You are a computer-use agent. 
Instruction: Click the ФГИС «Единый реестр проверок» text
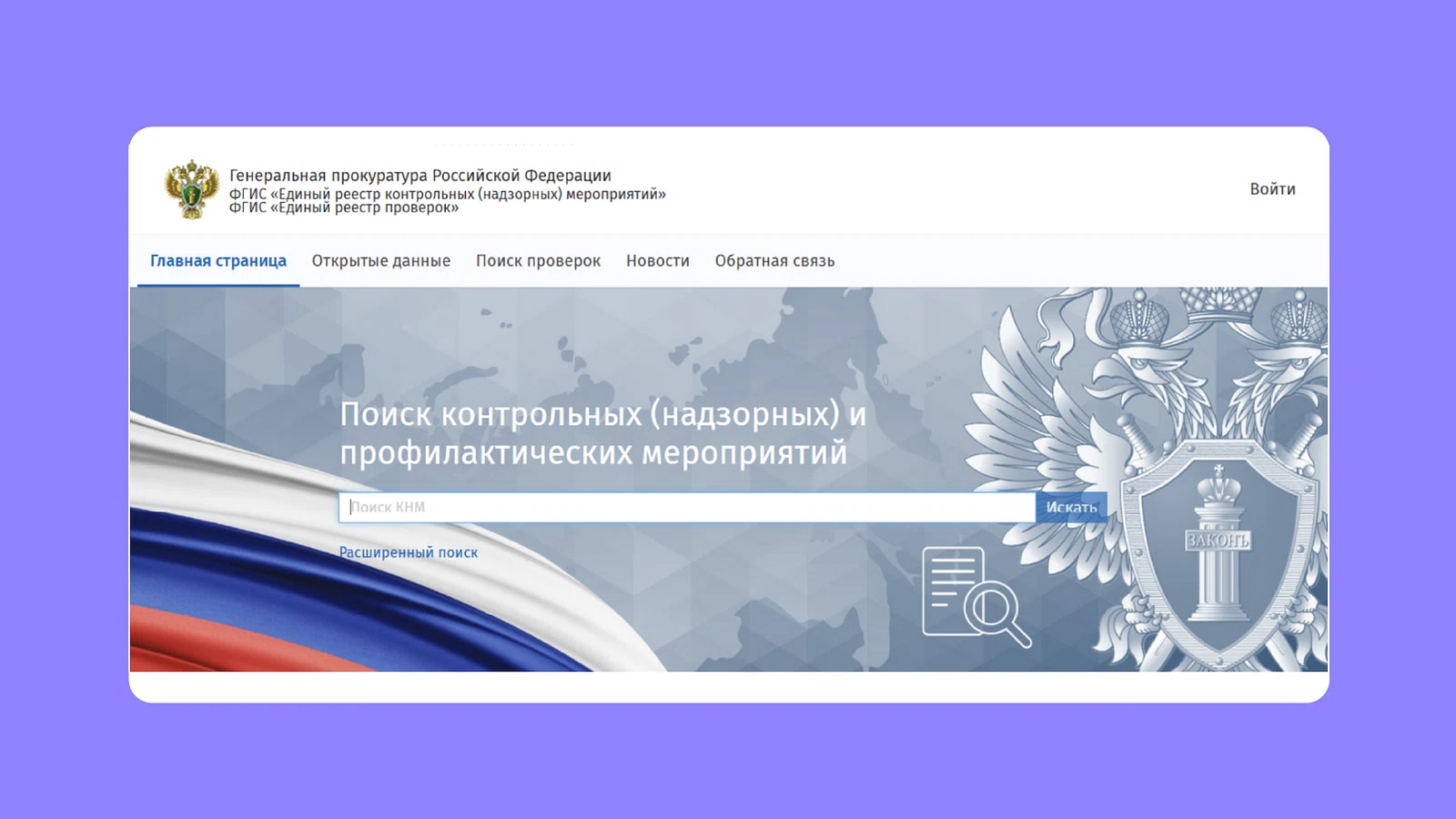(x=344, y=208)
